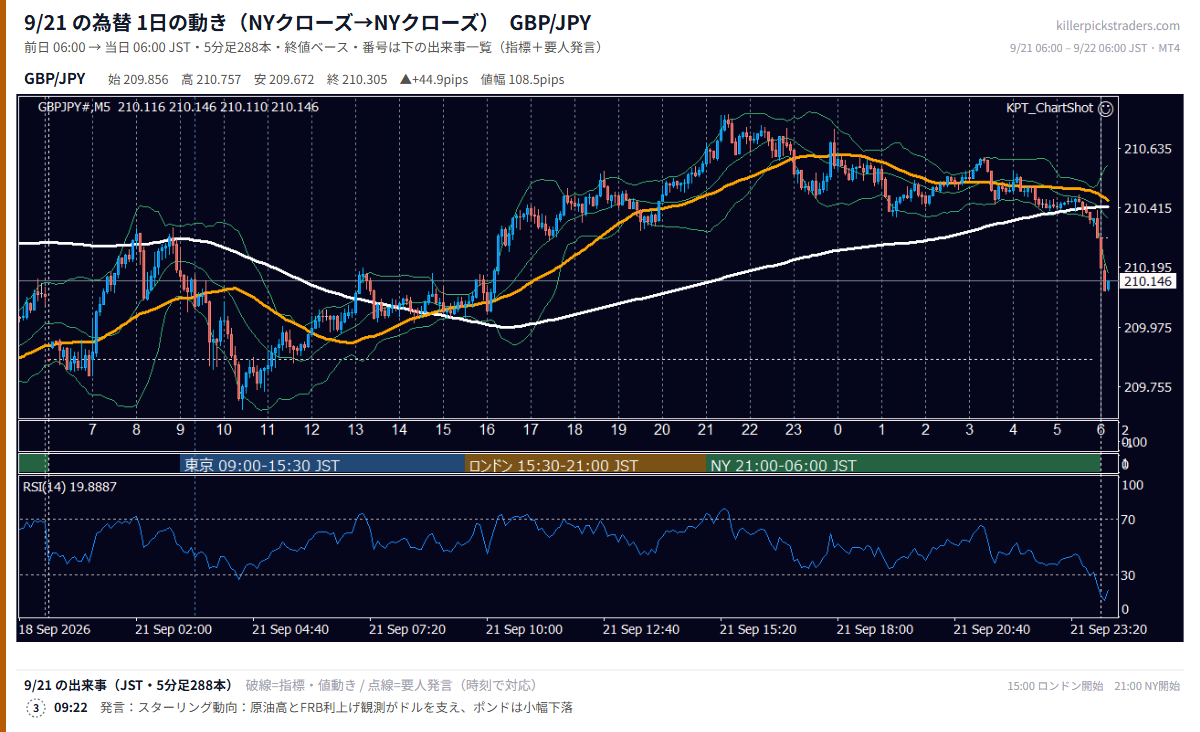Click the RSI 100 level label

click(1133, 485)
